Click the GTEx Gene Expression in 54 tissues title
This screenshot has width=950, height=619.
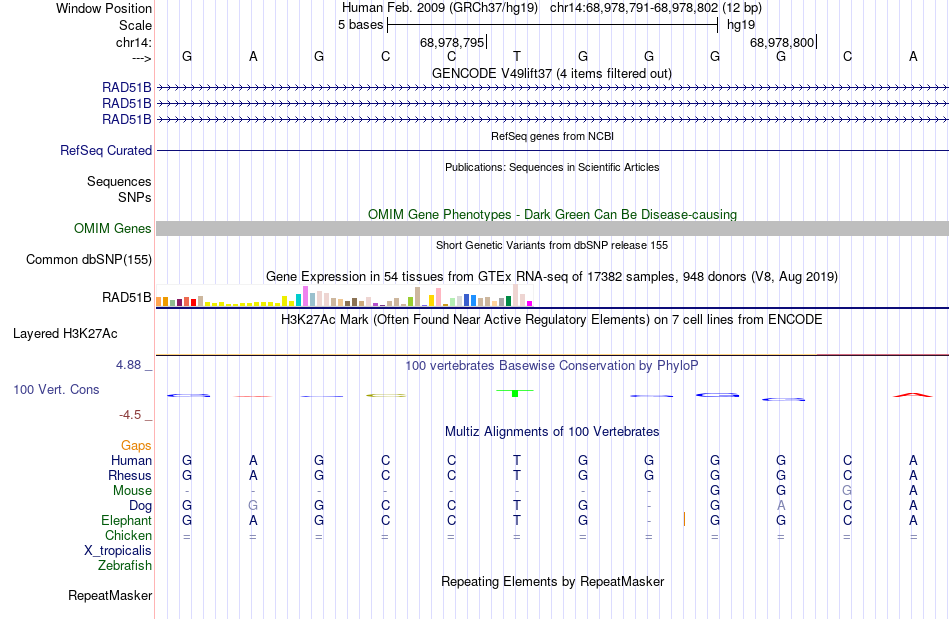[552, 277]
